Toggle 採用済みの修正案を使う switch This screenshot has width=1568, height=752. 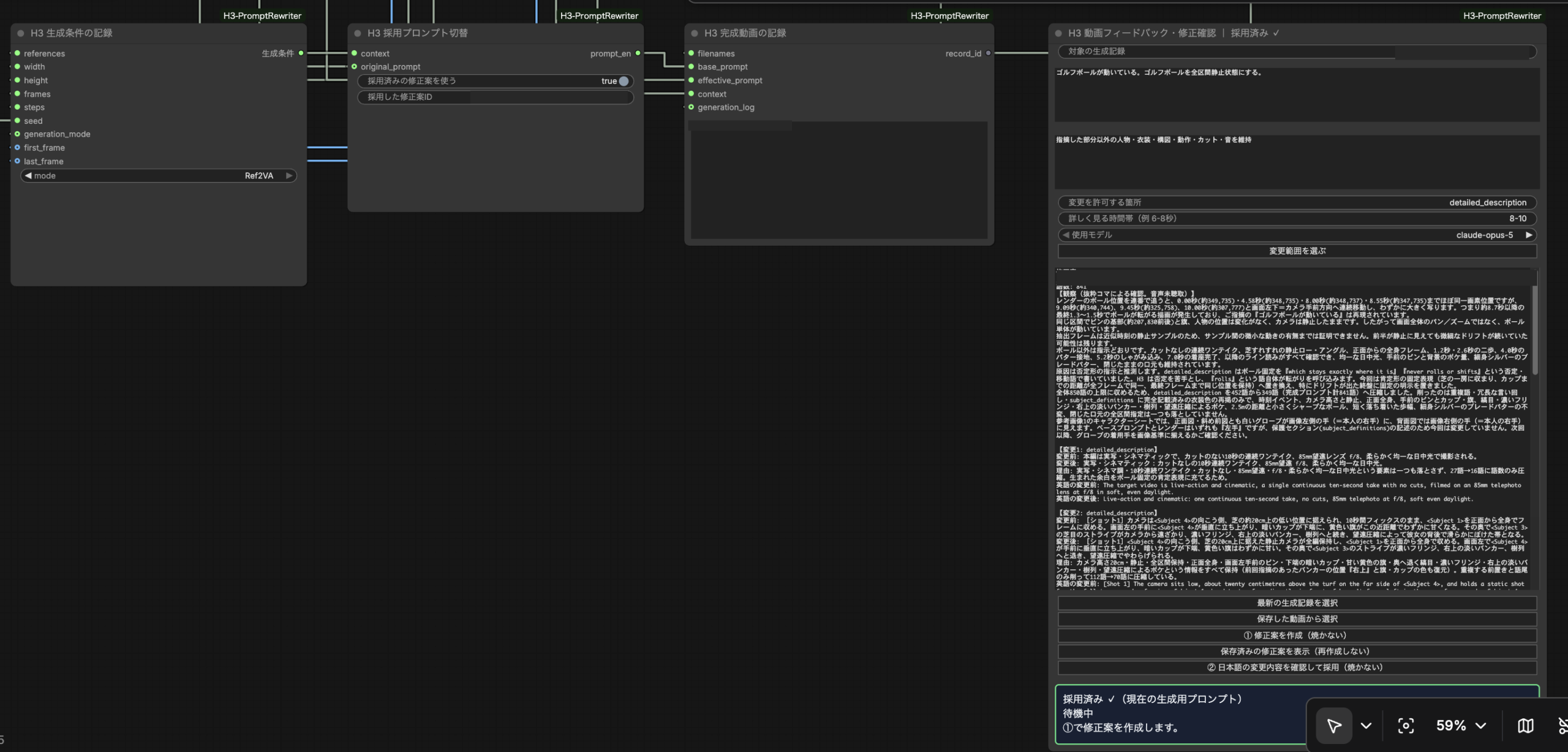624,81
